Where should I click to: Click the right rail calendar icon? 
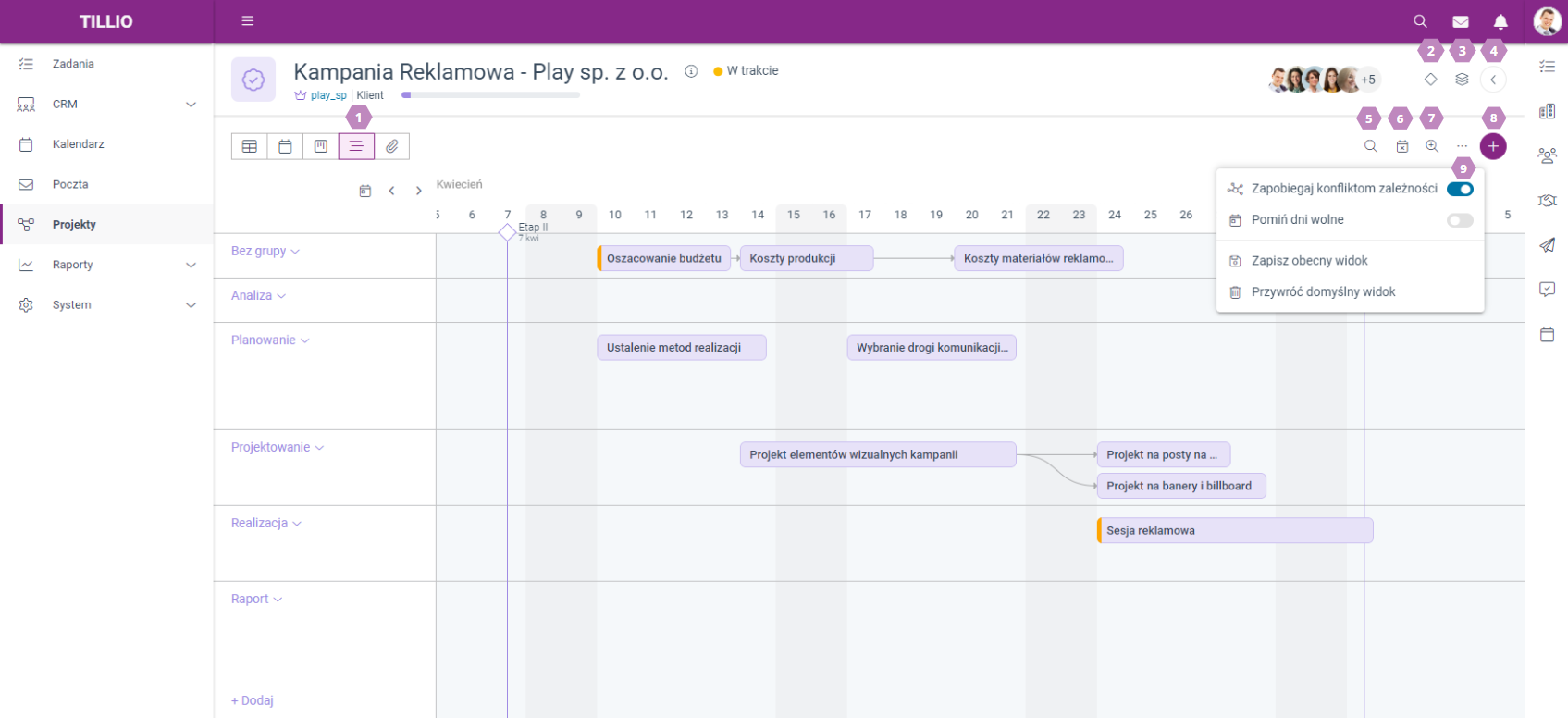[1547, 334]
